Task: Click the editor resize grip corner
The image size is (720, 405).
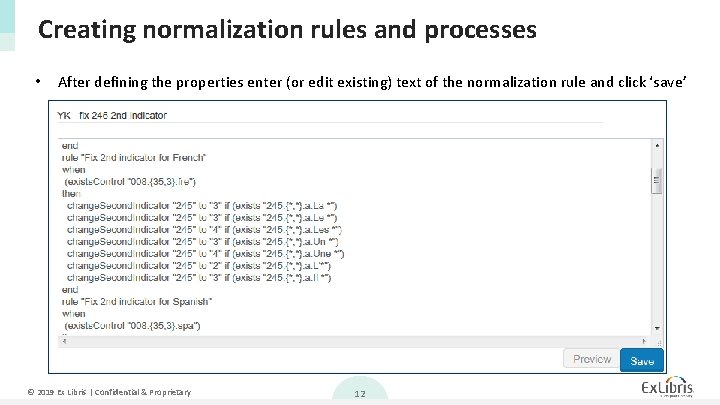Action: (659, 342)
